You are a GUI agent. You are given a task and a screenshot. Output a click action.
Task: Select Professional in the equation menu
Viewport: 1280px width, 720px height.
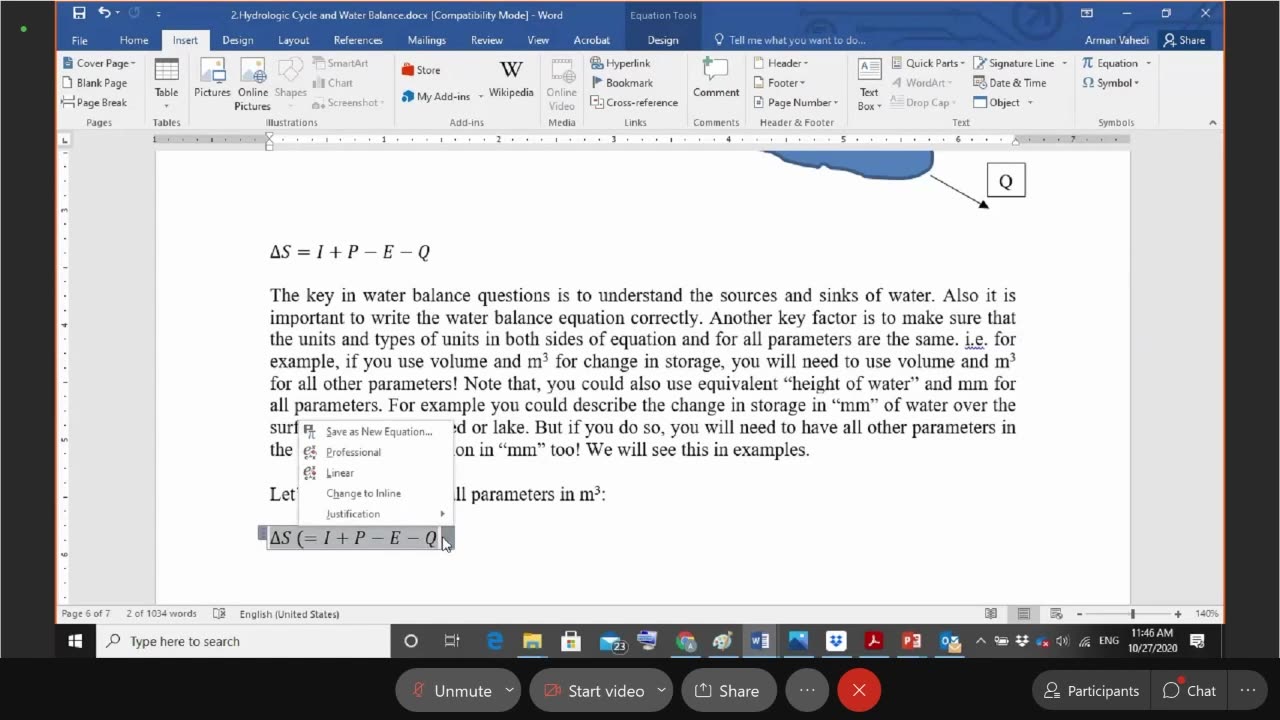[x=375, y=452]
